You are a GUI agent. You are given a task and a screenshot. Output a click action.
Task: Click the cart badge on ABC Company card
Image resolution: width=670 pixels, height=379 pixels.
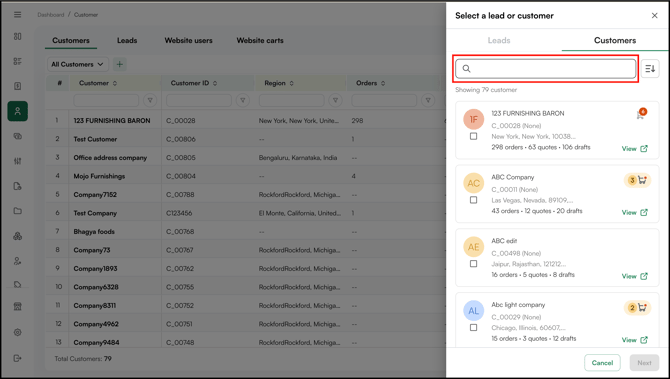(x=638, y=180)
